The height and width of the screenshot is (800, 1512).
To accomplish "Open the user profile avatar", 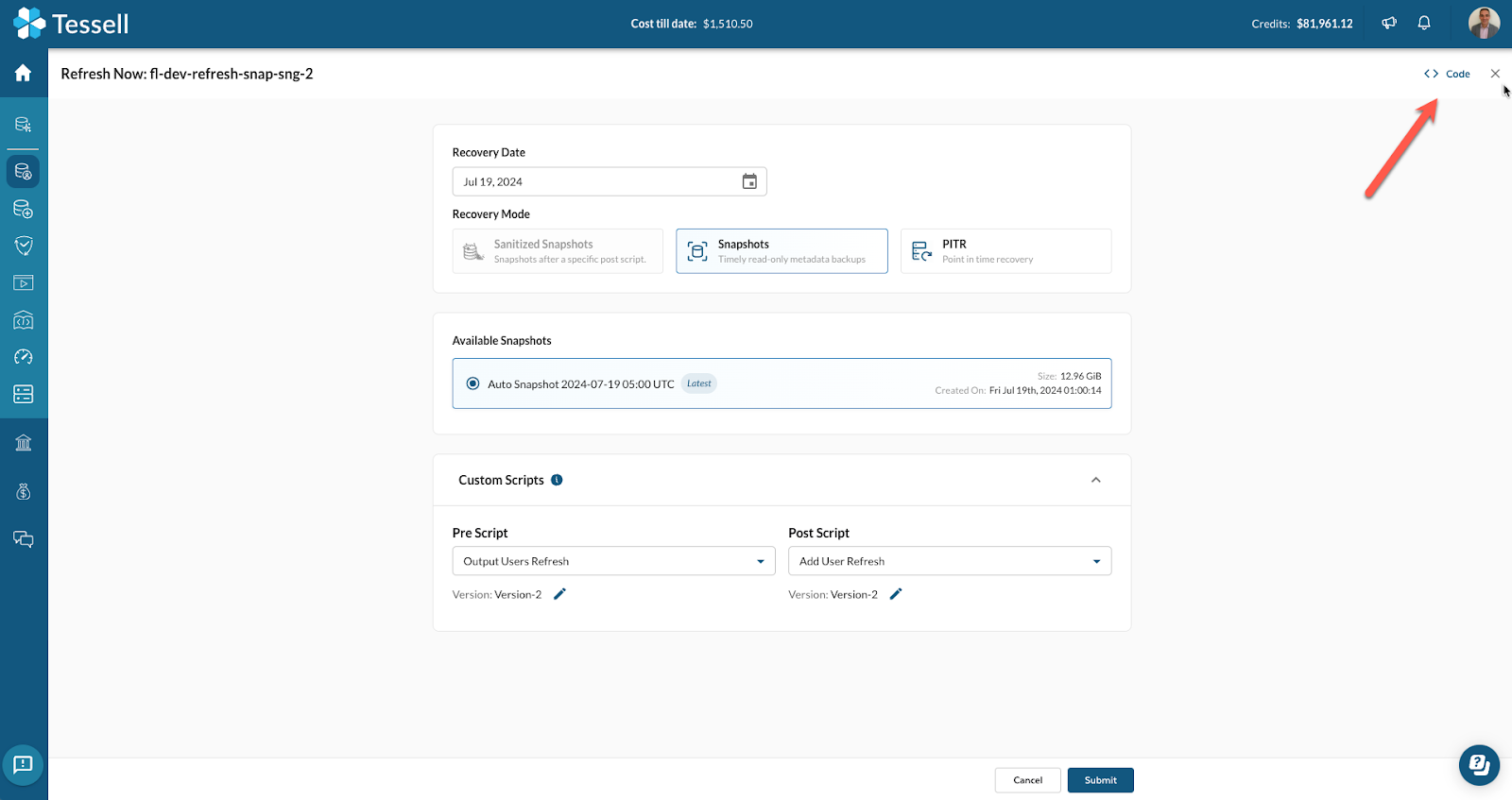I will (x=1484, y=24).
